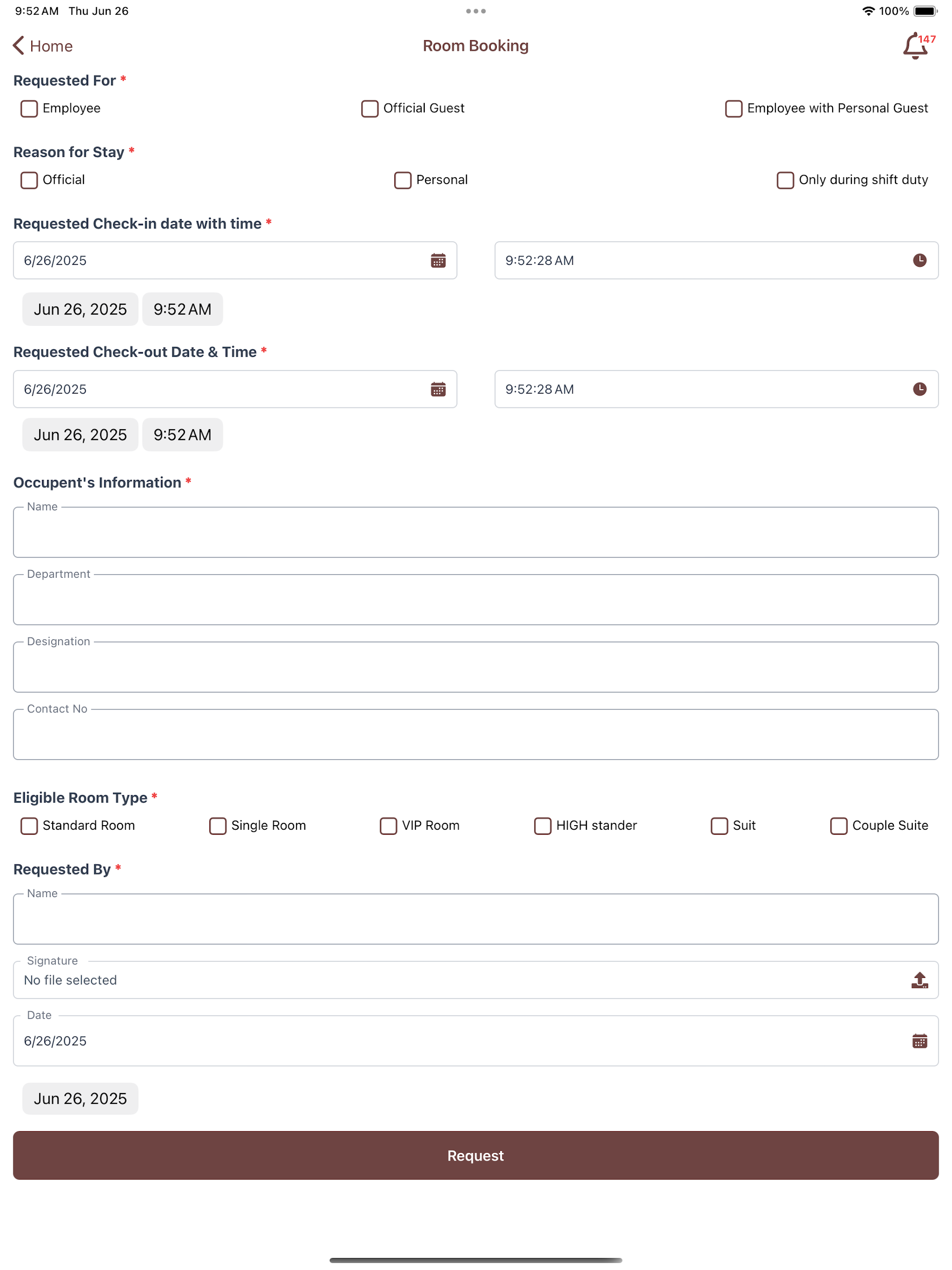Open check-out time clock icon
952x1270 pixels.
[x=919, y=389]
